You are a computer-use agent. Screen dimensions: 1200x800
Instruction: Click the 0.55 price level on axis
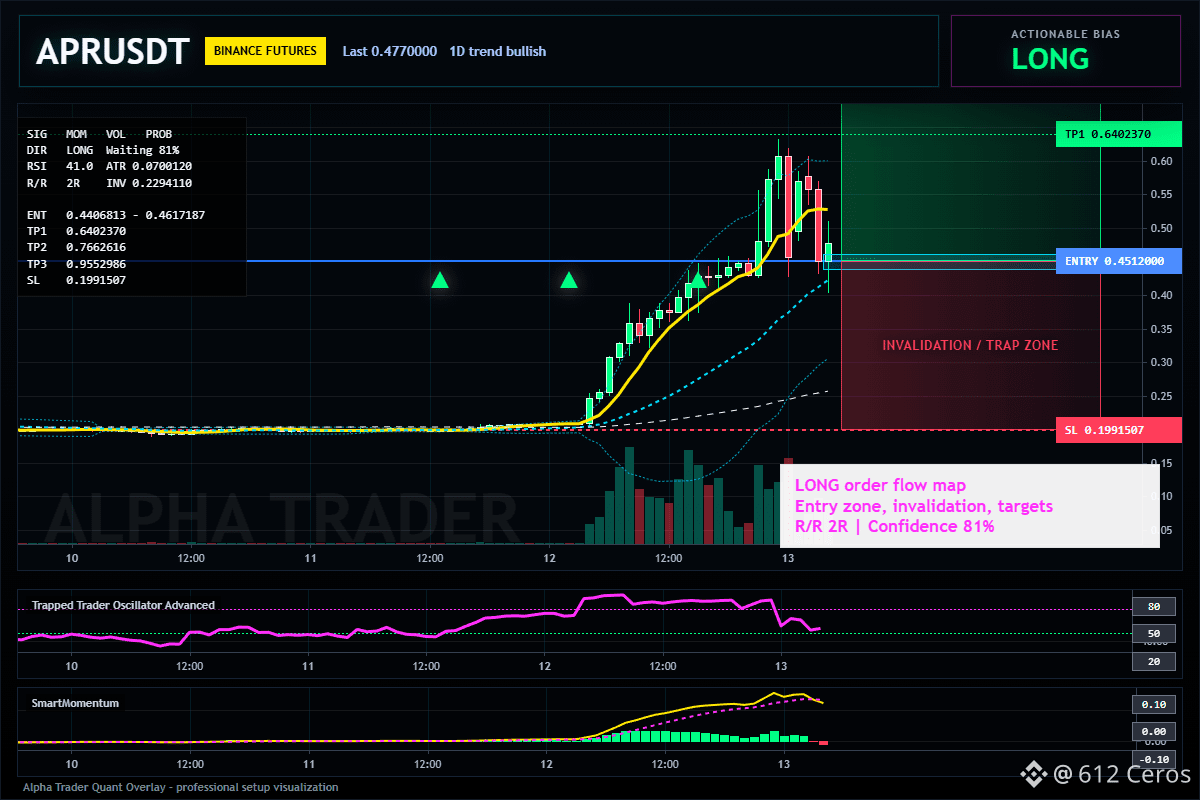(x=1161, y=195)
